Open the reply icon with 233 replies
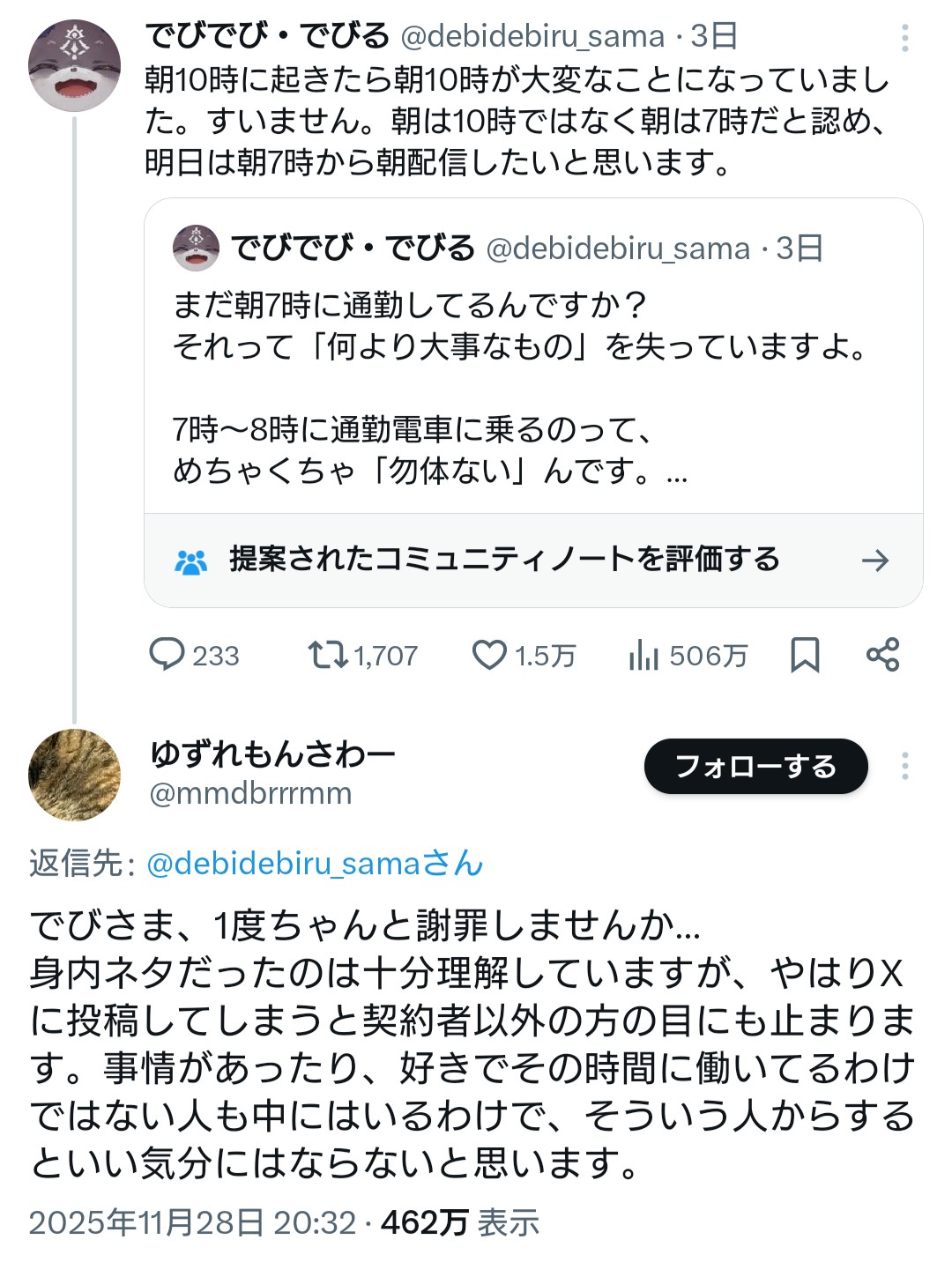Image resolution: width=952 pixels, height=1262 pixels. [x=167, y=655]
